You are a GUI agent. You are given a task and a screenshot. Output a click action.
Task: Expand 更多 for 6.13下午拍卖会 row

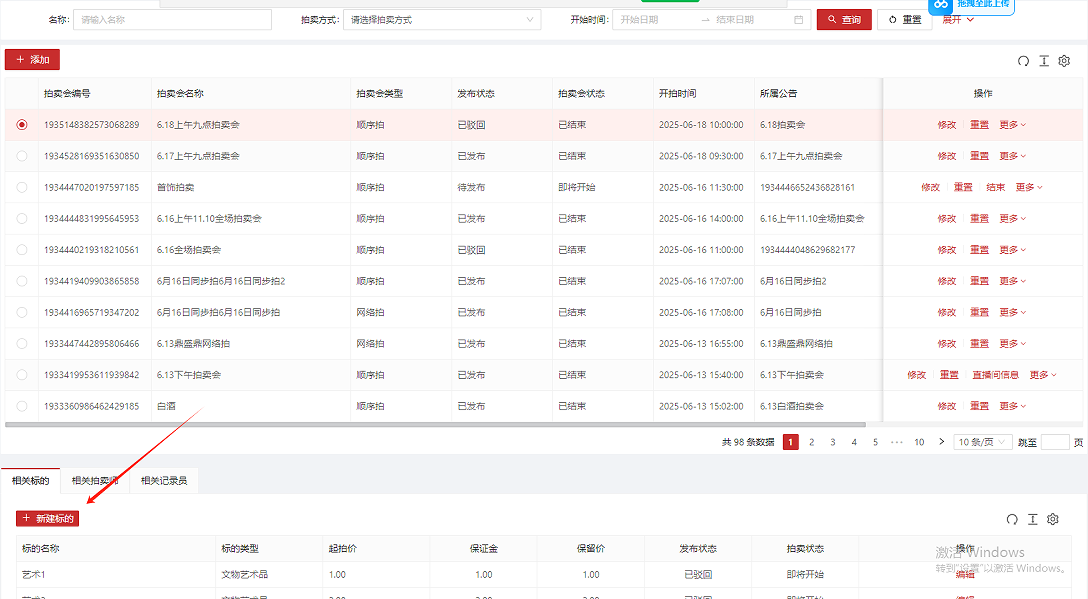(1043, 375)
